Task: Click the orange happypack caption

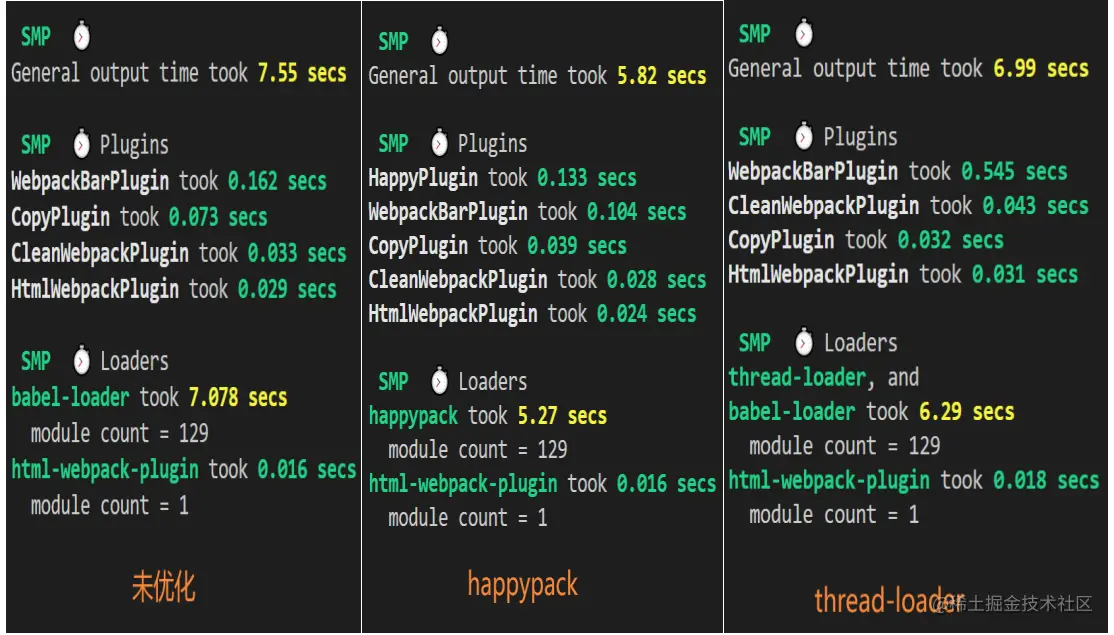Action: [522, 586]
